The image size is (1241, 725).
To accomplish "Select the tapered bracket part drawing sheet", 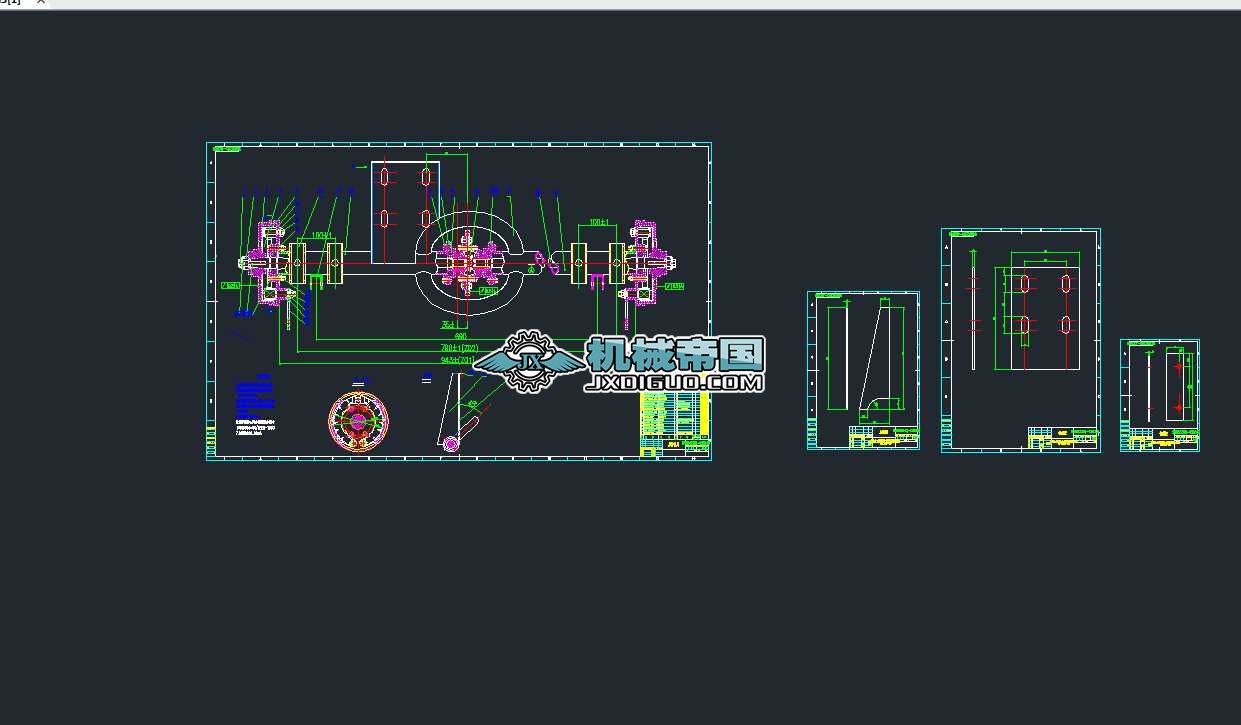I will (863, 370).
